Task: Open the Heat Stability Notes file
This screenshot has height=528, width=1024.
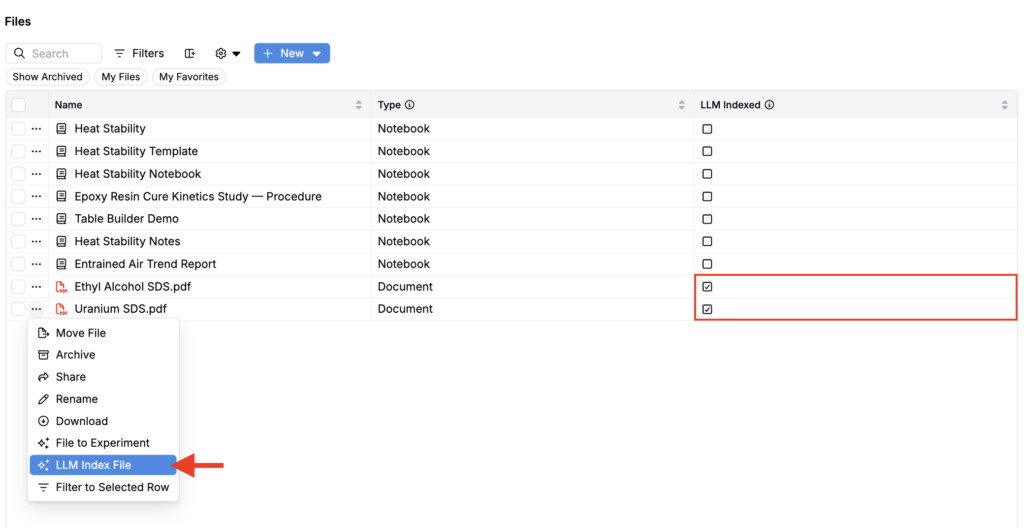Action: 127,241
